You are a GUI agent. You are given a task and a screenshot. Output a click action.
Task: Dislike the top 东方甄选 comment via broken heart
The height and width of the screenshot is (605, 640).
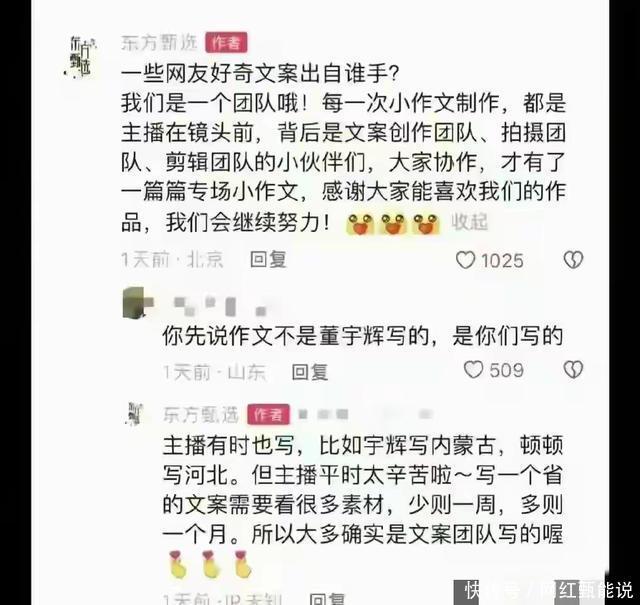point(573,260)
